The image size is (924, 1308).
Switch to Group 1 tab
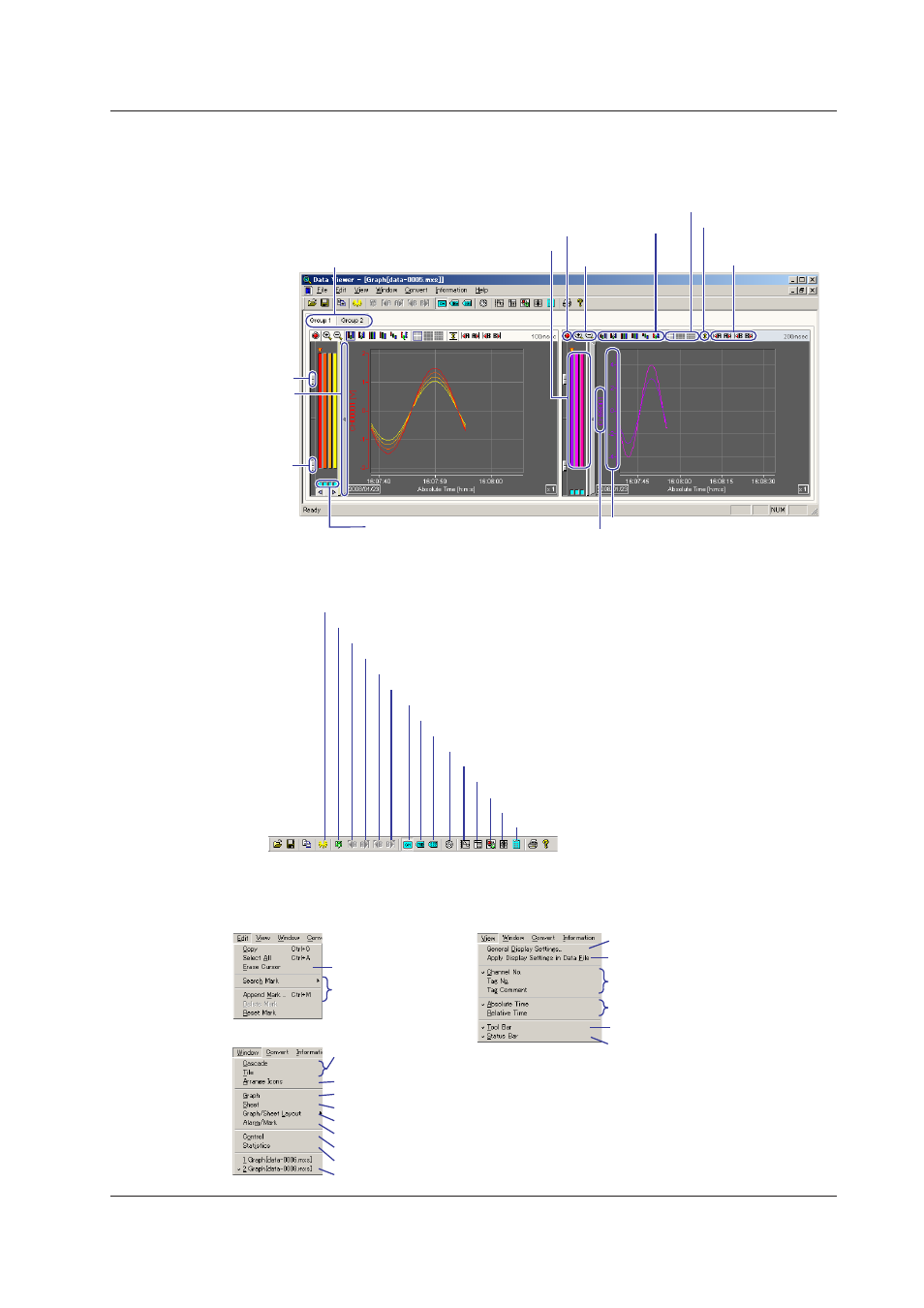point(321,321)
